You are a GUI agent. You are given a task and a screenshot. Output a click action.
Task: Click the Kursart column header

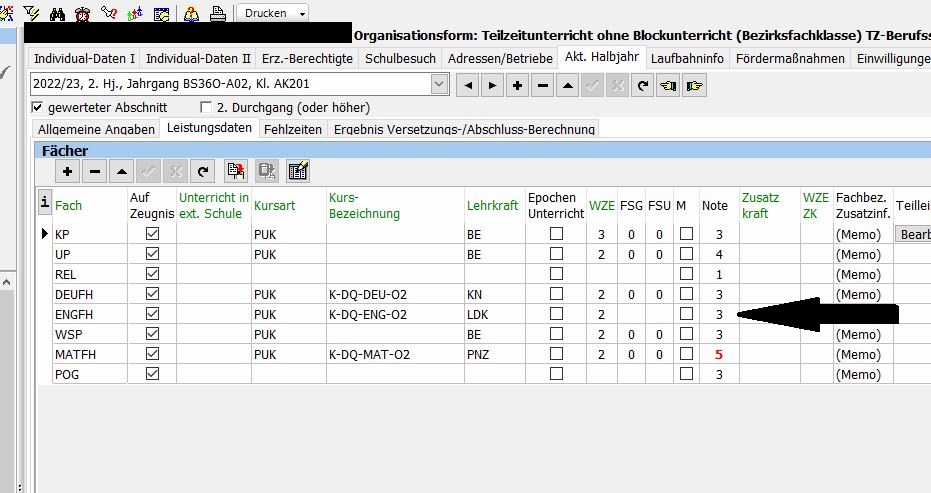click(x=274, y=206)
